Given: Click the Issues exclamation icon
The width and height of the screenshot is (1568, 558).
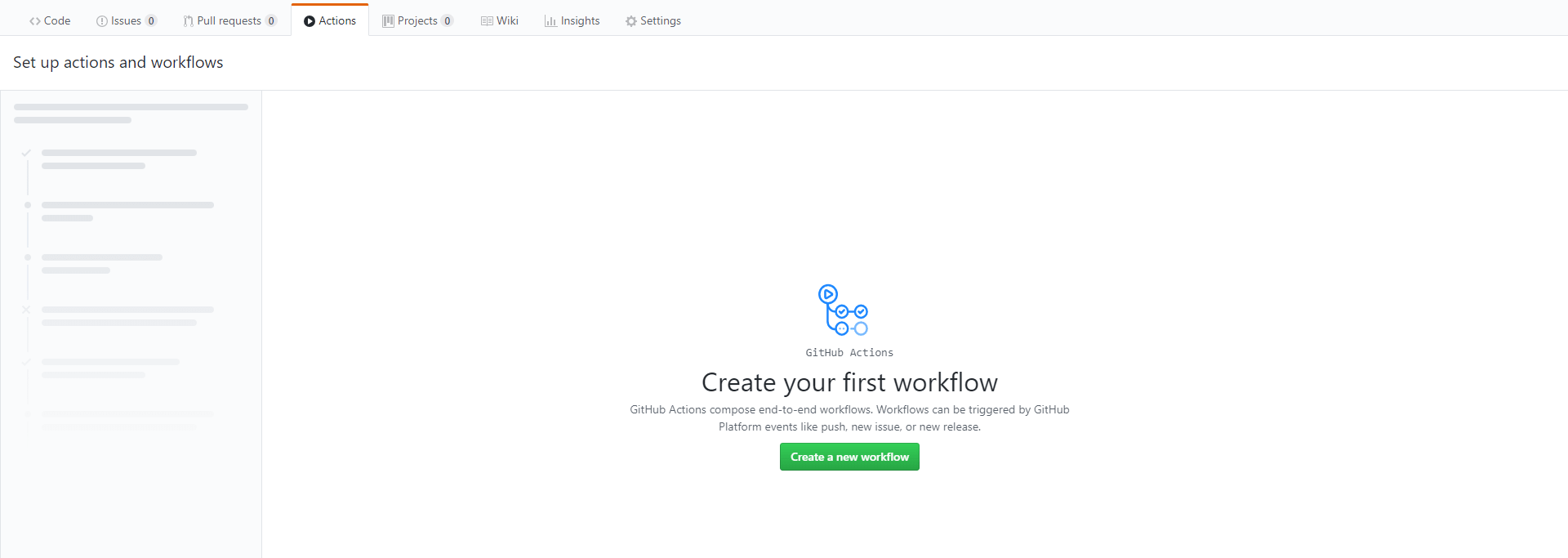Looking at the screenshot, I should pos(102,21).
